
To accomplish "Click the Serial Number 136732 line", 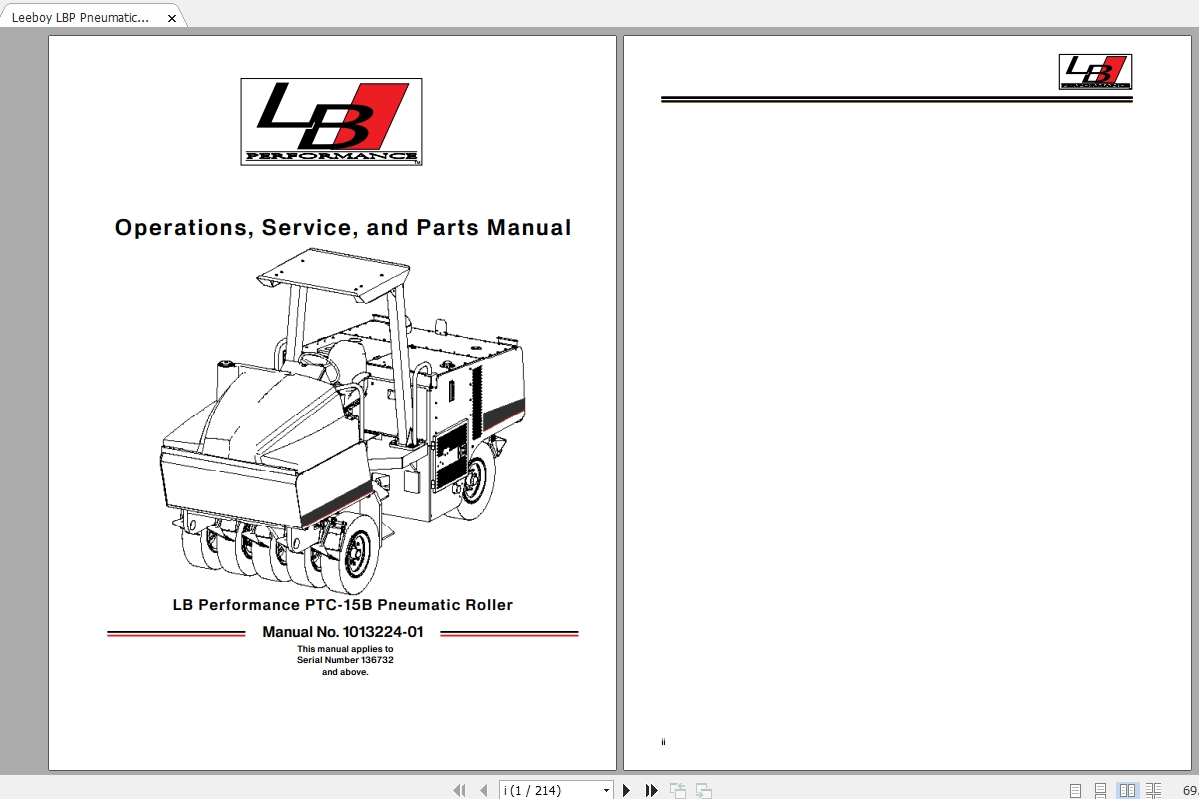I will coord(345,660).
